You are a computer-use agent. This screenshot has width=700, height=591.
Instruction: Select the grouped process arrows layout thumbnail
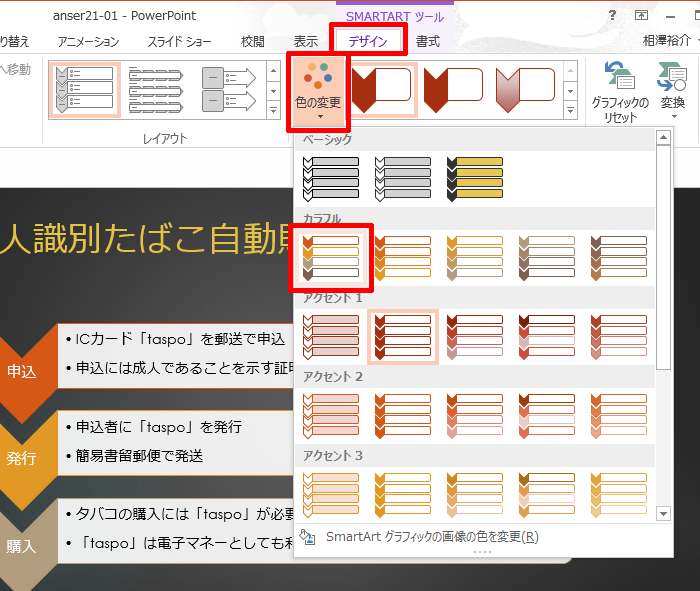[x=229, y=90]
